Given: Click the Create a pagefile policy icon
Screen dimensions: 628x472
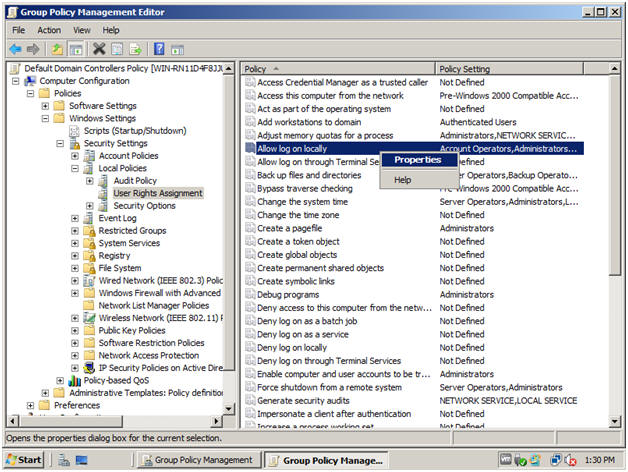Looking at the screenshot, I should (x=250, y=228).
